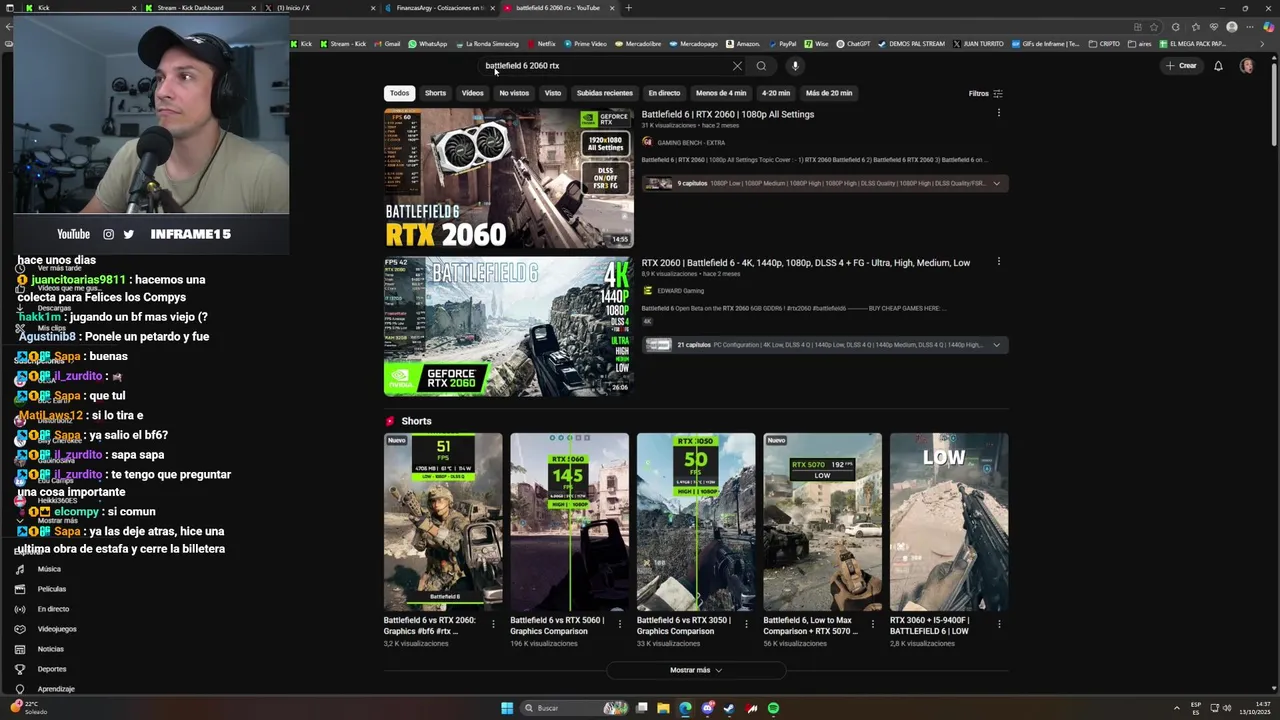Show hidden system tray icons chevron
1280x720 pixels.
coord(1175,708)
